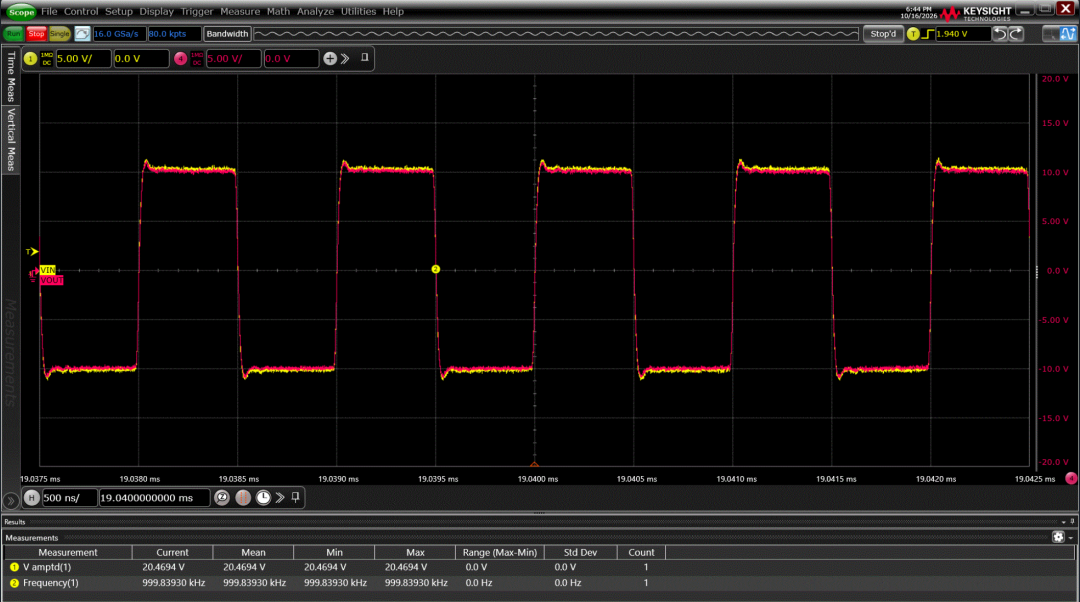Click the auto scale icon beside Single
1080x602 pixels.
82,34
